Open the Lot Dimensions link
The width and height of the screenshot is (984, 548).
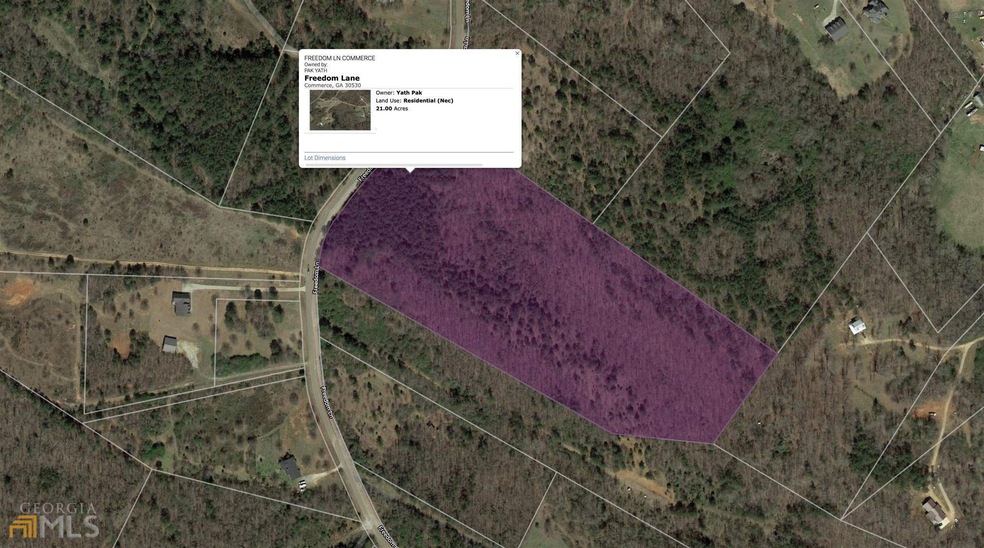click(x=325, y=158)
